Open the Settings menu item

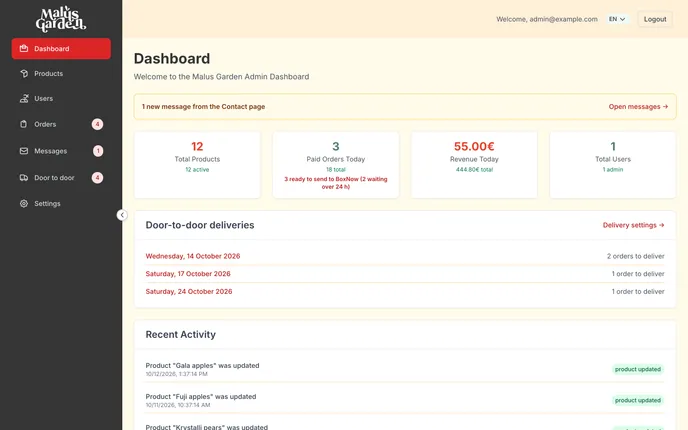(61, 204)
